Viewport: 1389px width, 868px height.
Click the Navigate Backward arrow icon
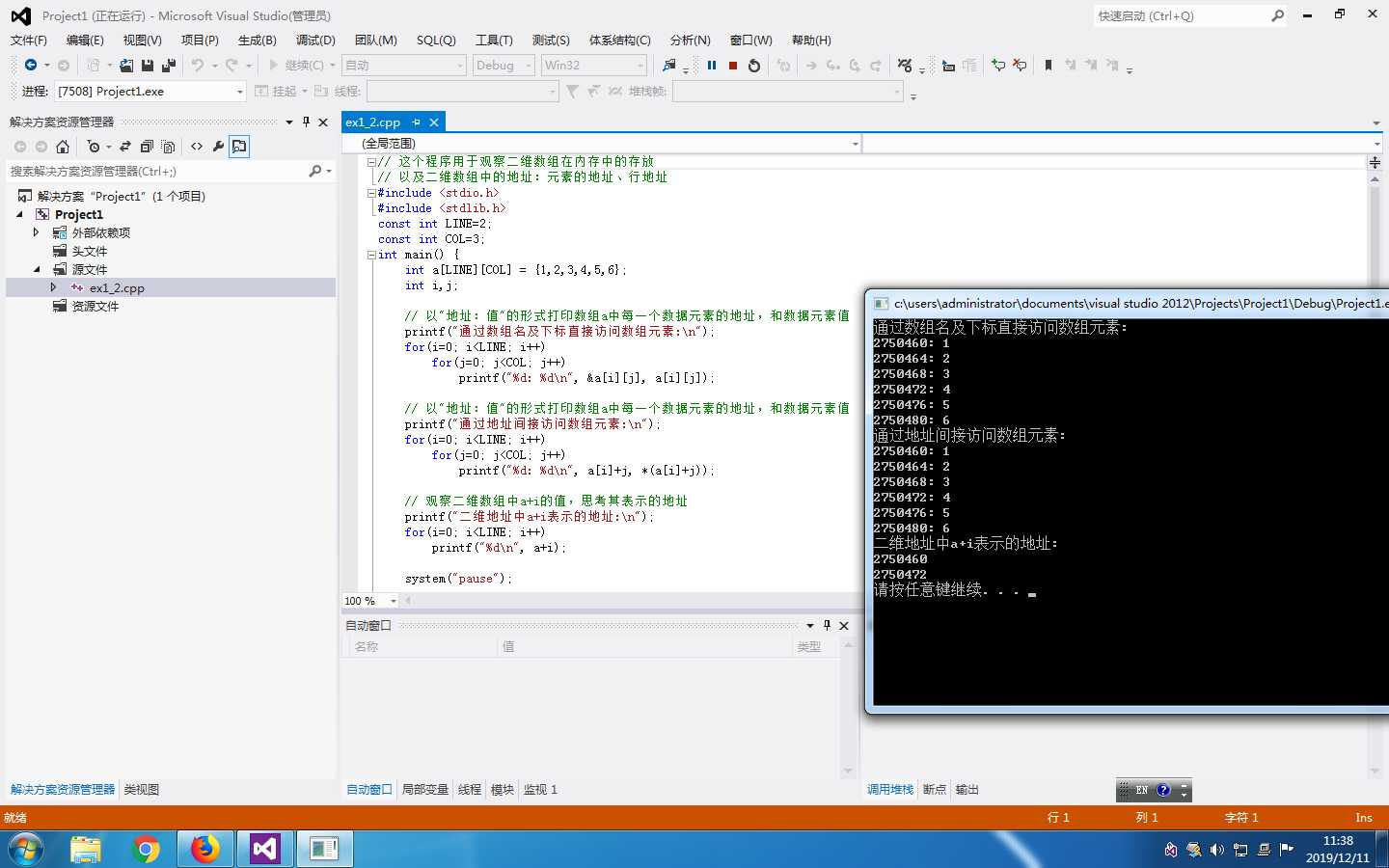31,65
